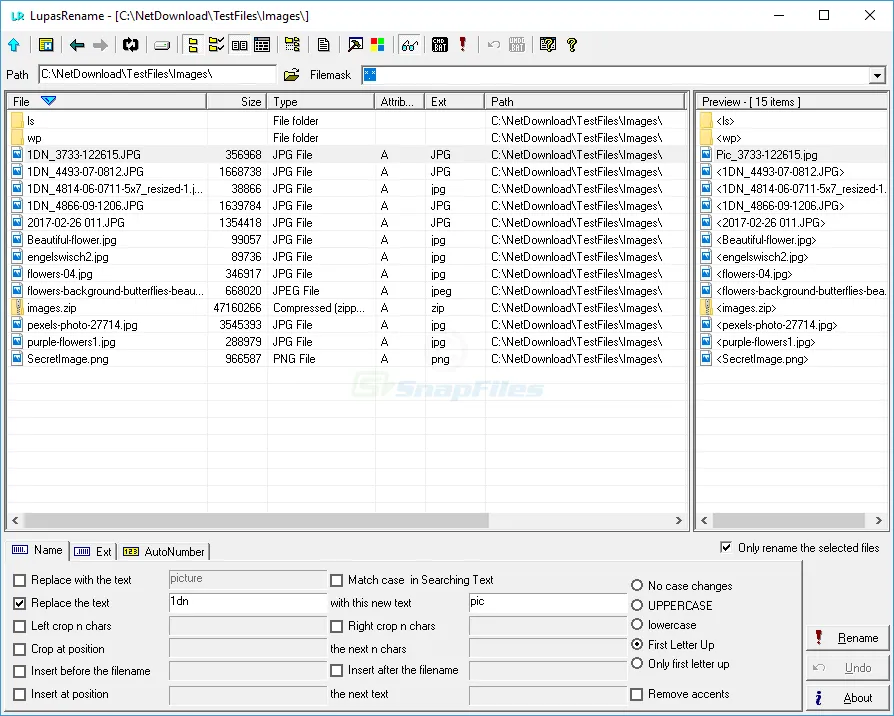Screen dimensions: 894x716
Task: Navigate back with the left arrow icon
Action: tap(77, 45)
